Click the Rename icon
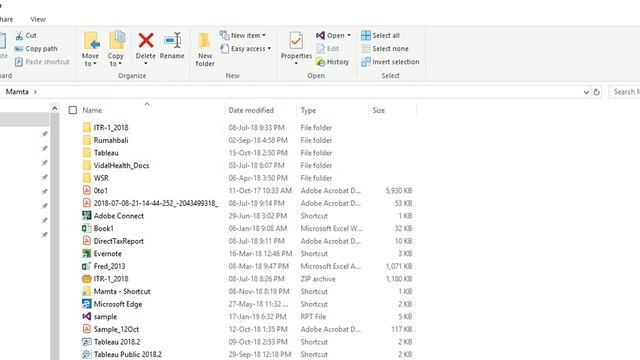 (x=173, y=40)
